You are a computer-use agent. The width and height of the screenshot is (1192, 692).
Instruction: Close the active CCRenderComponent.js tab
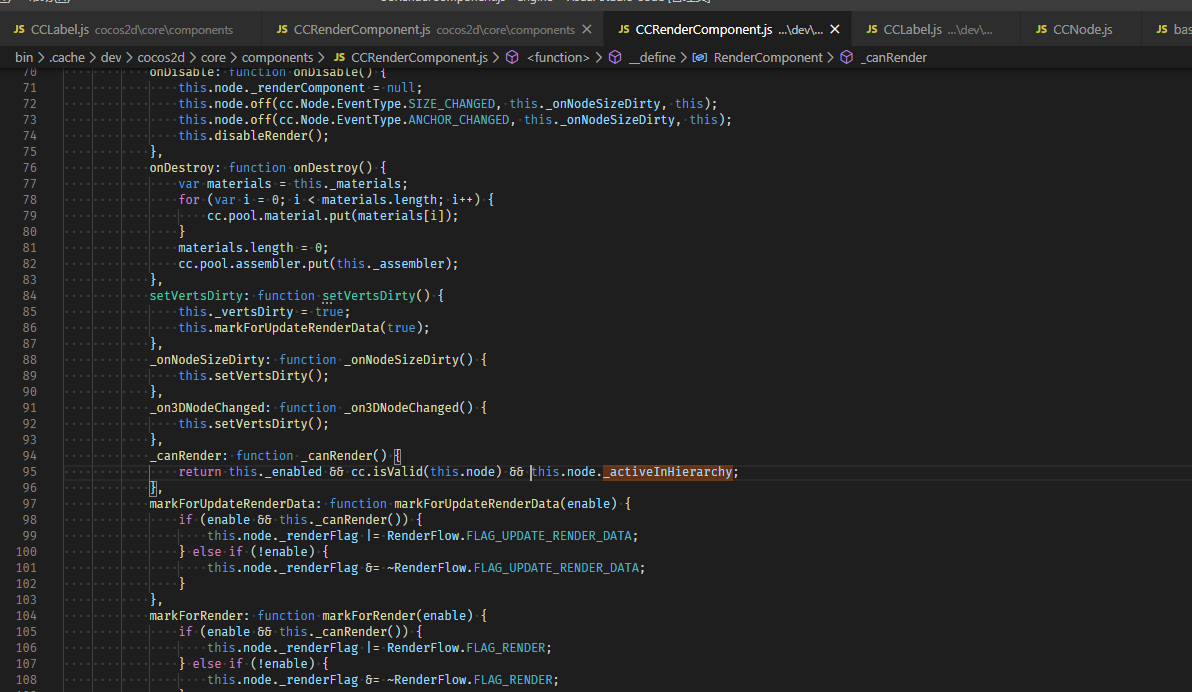pyautogui.click(x=834, y=30)
